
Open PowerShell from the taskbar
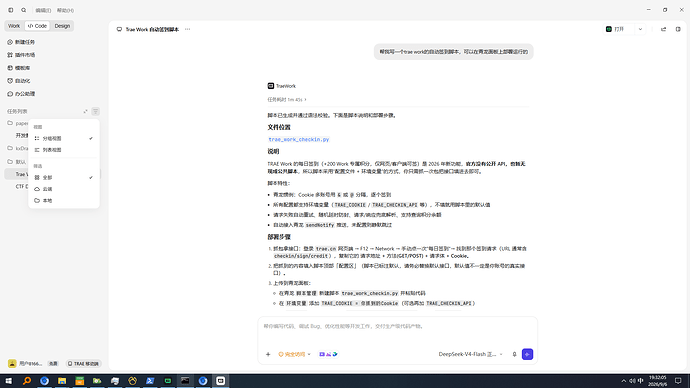point(150,381)
